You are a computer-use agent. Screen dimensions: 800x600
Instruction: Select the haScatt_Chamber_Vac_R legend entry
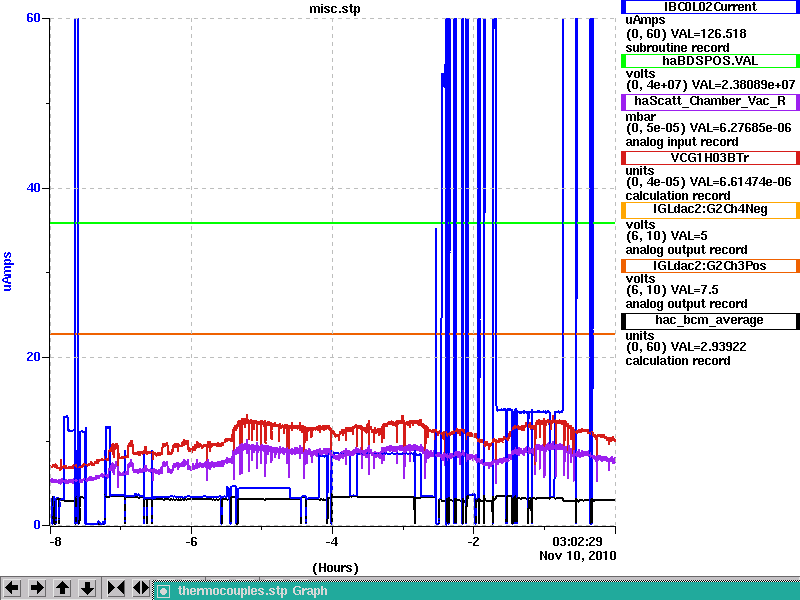pyautogui.click(x=710, y=101)
